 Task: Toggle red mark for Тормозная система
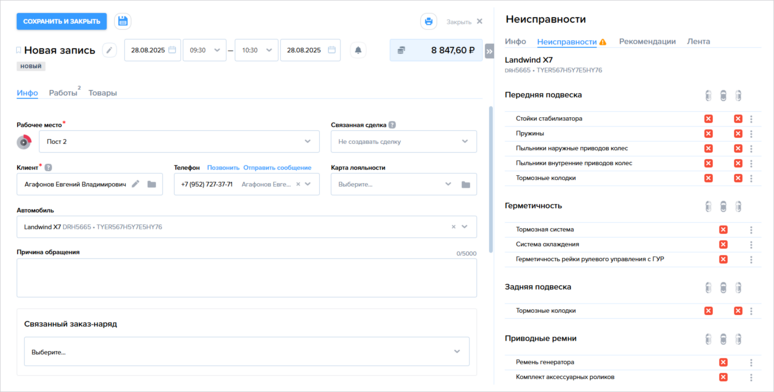(723, 230)
